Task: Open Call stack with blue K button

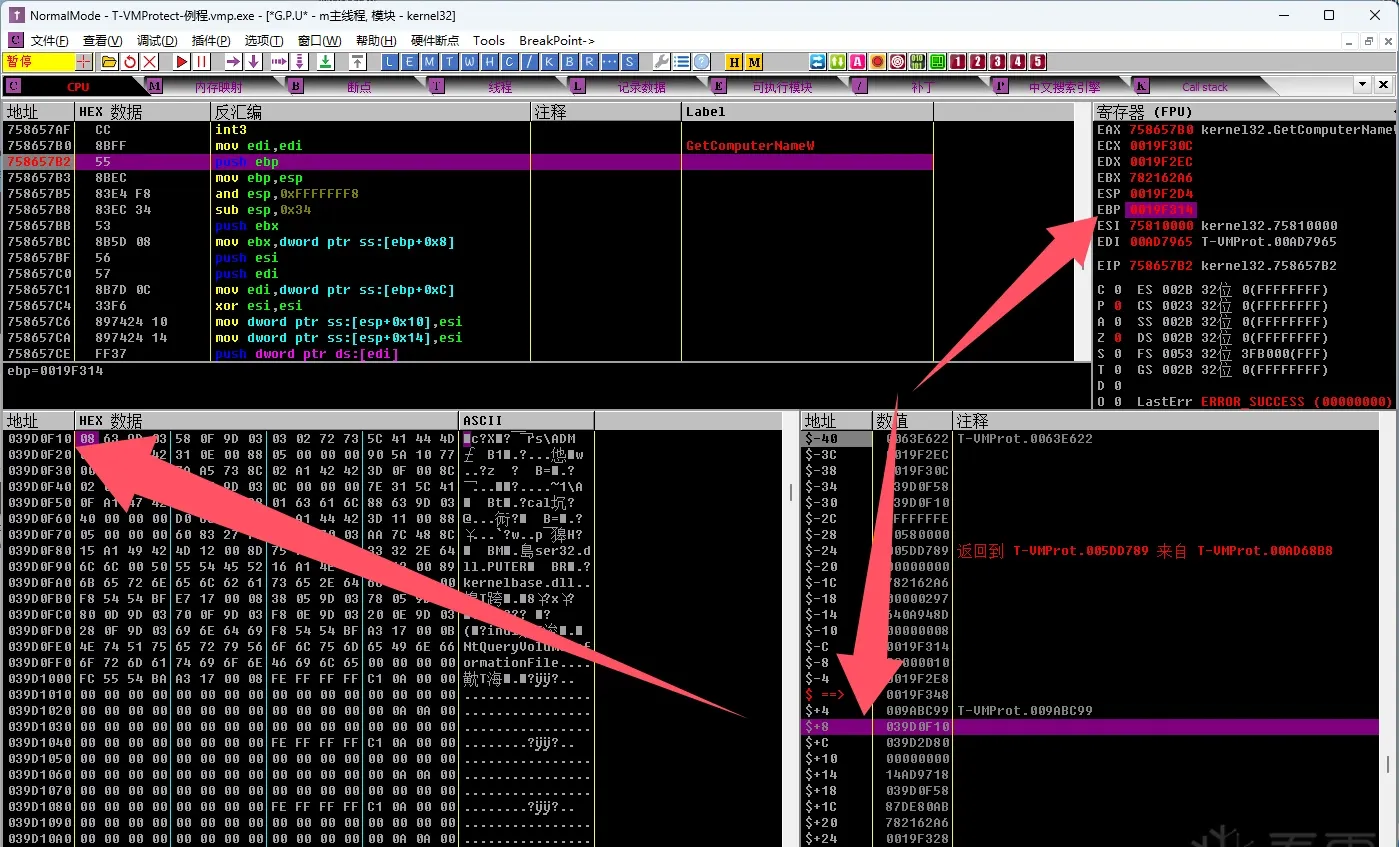Action: 549,62
